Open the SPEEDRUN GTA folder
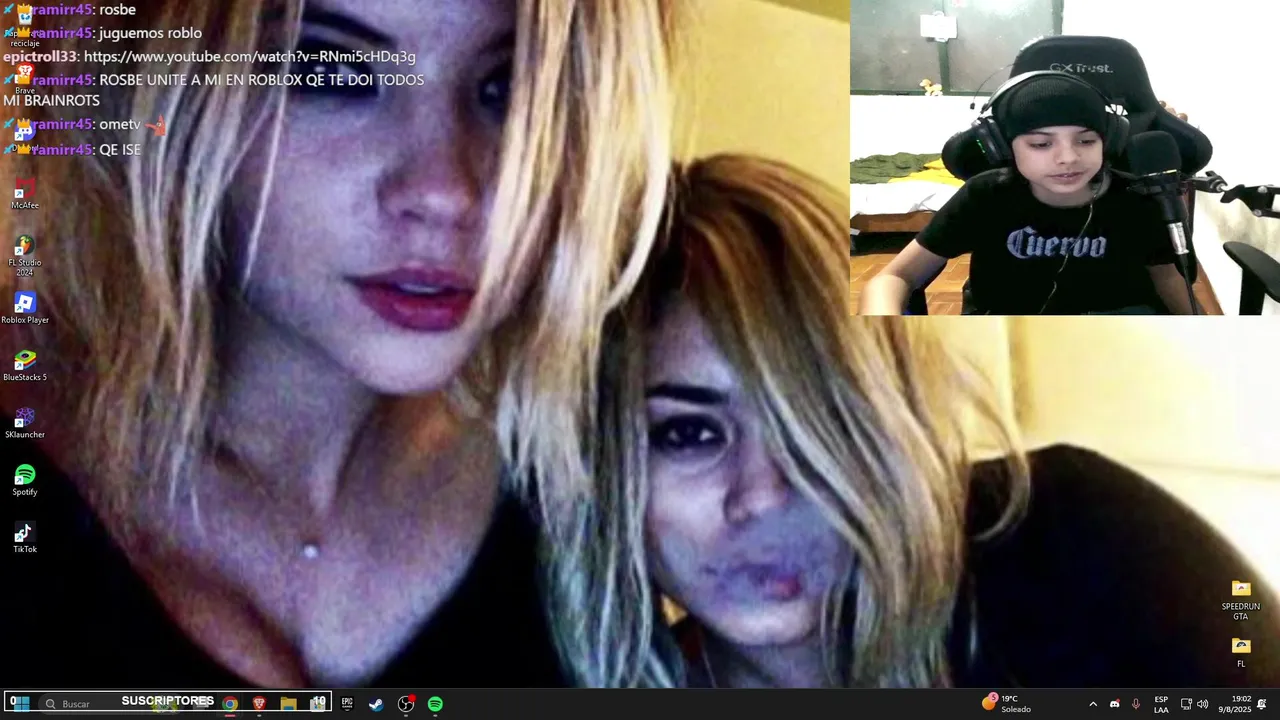Viewport: 1280px width, 720px height. 1241,600
